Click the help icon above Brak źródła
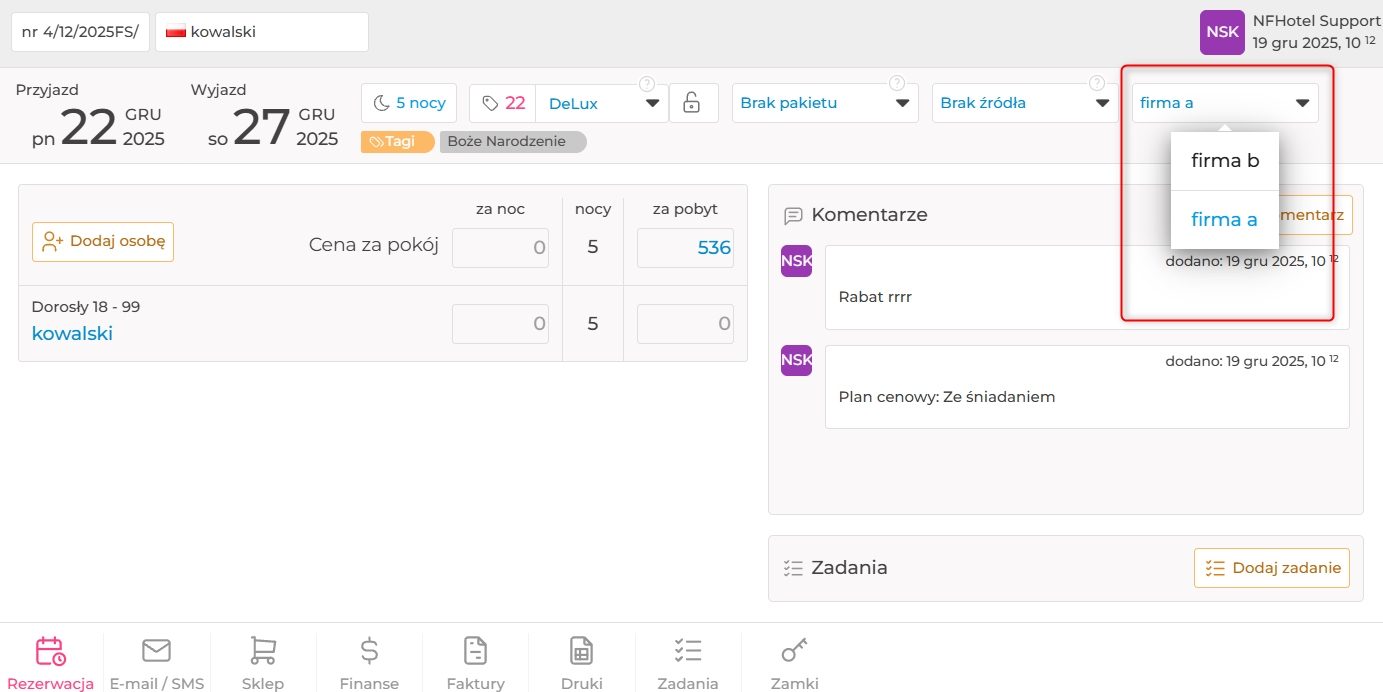The image size is (1383, 692). [1097, 84]
